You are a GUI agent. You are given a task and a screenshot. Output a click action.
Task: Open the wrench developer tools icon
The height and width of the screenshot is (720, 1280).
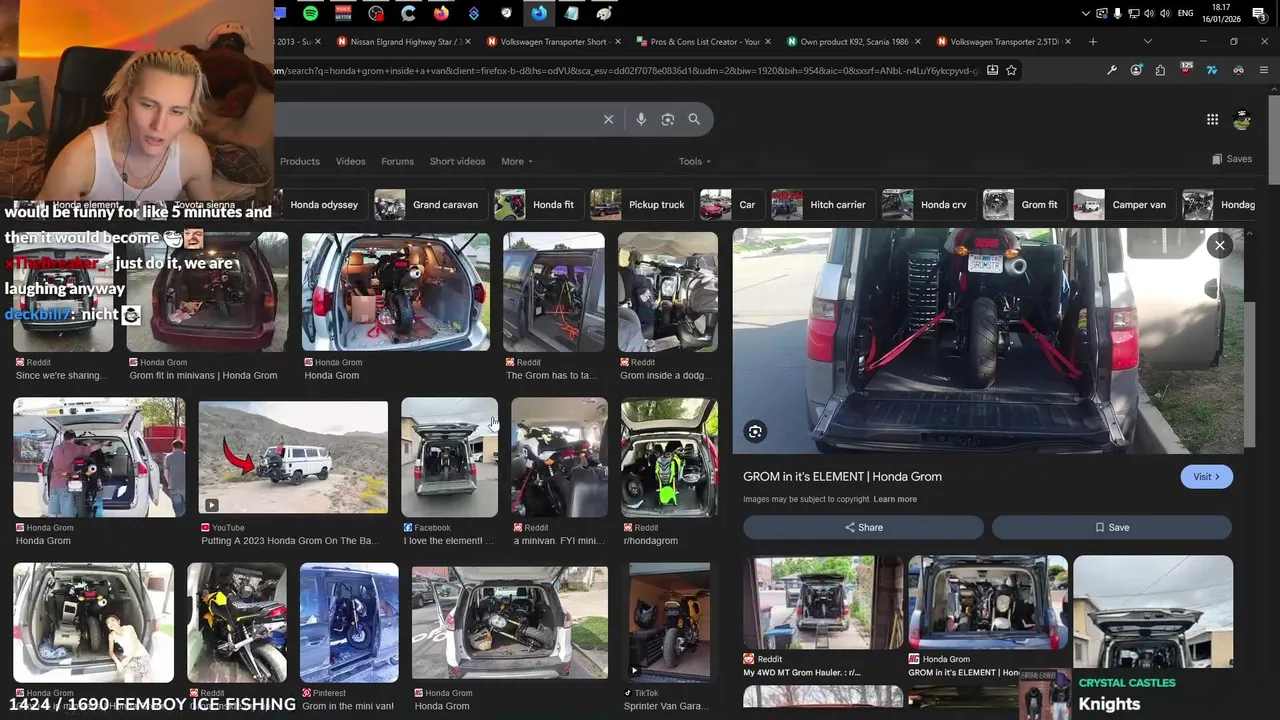(x=1112, y=70)
